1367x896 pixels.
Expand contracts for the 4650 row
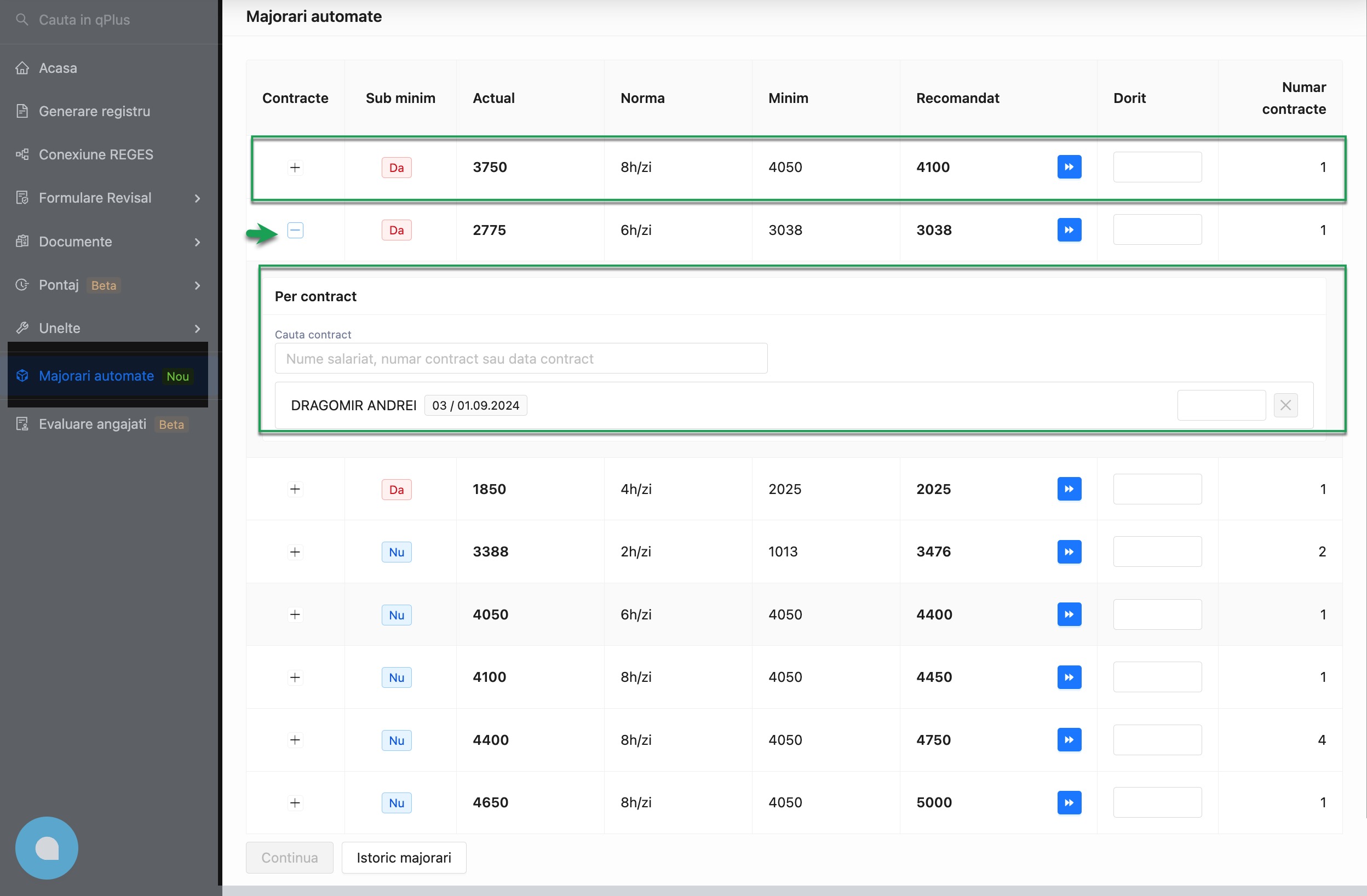[x=295, y=802]
